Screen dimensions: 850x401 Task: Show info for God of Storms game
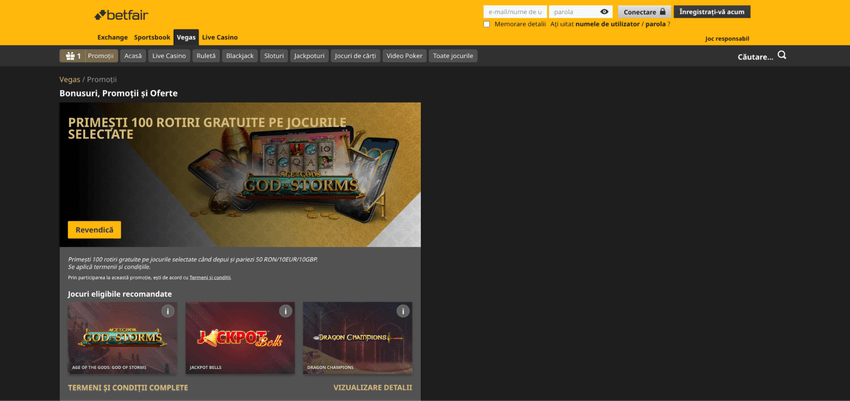[x=168, y=311]
